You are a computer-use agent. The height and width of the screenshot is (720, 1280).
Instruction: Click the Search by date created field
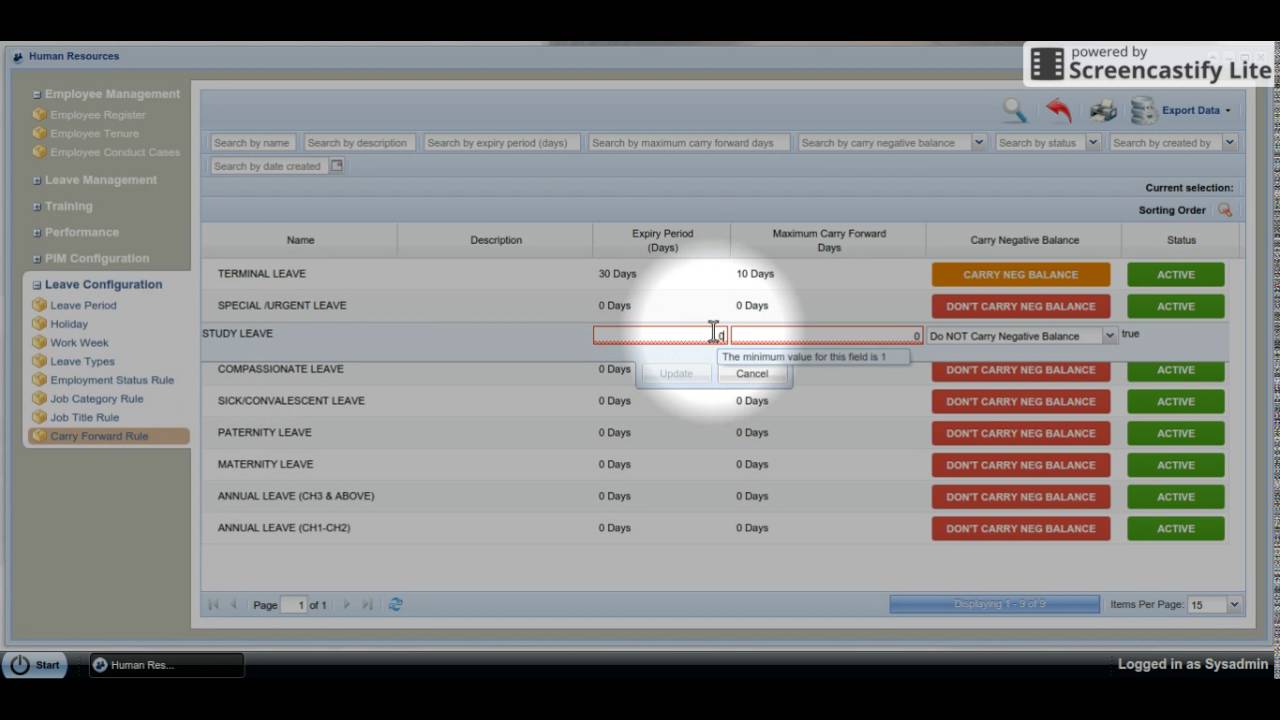coord(269,166)
